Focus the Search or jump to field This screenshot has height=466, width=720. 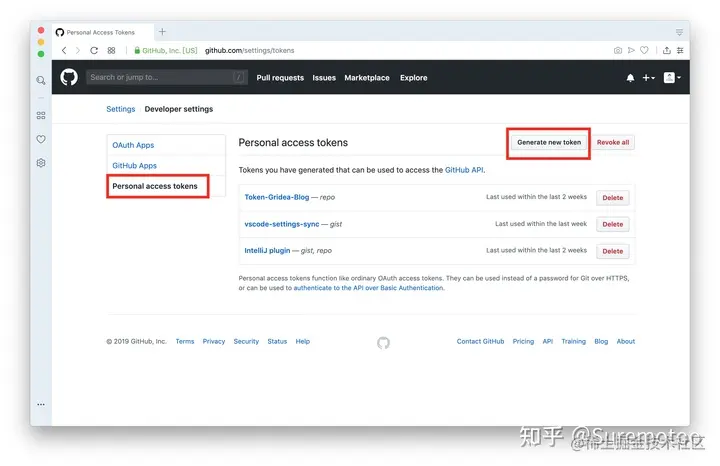[x=167, y=77]
